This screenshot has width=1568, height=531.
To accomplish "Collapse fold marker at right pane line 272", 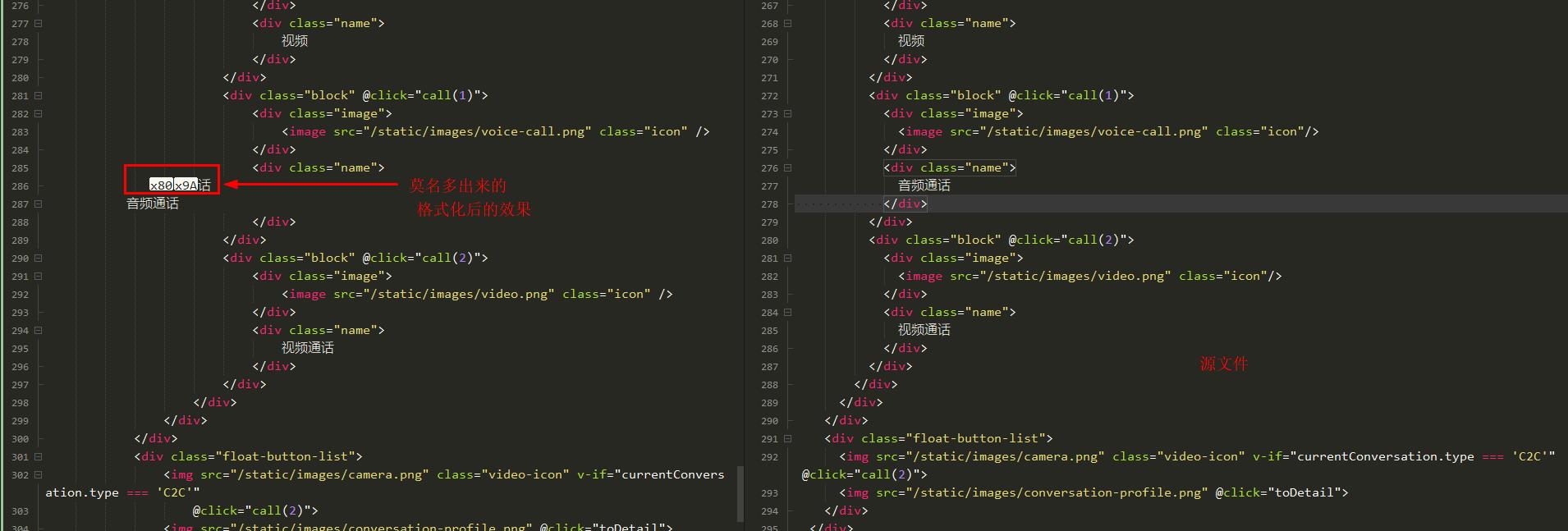I will (x=787, y=95).
